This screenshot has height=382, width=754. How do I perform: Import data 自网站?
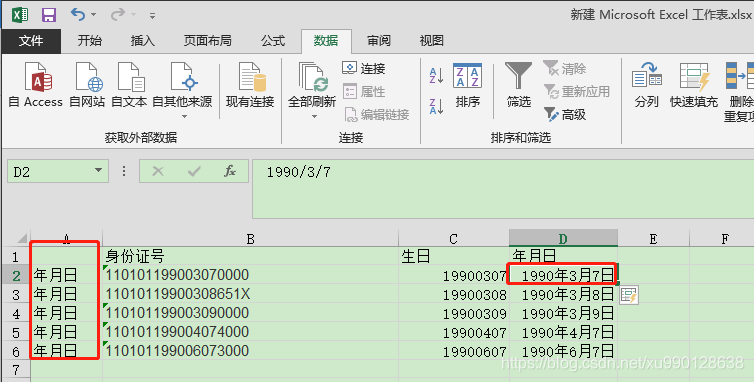[x=88, y=85]
